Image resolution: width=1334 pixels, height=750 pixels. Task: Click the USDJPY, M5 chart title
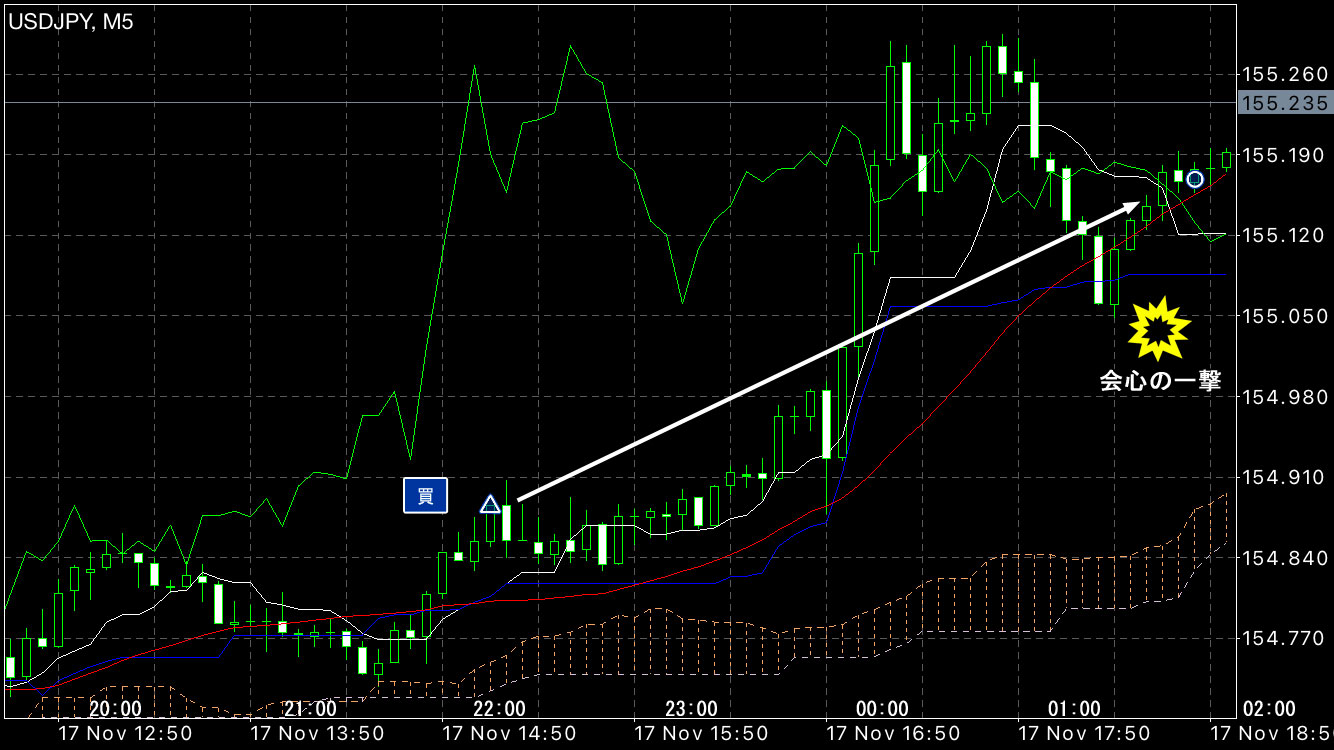(x=71, y=22)
